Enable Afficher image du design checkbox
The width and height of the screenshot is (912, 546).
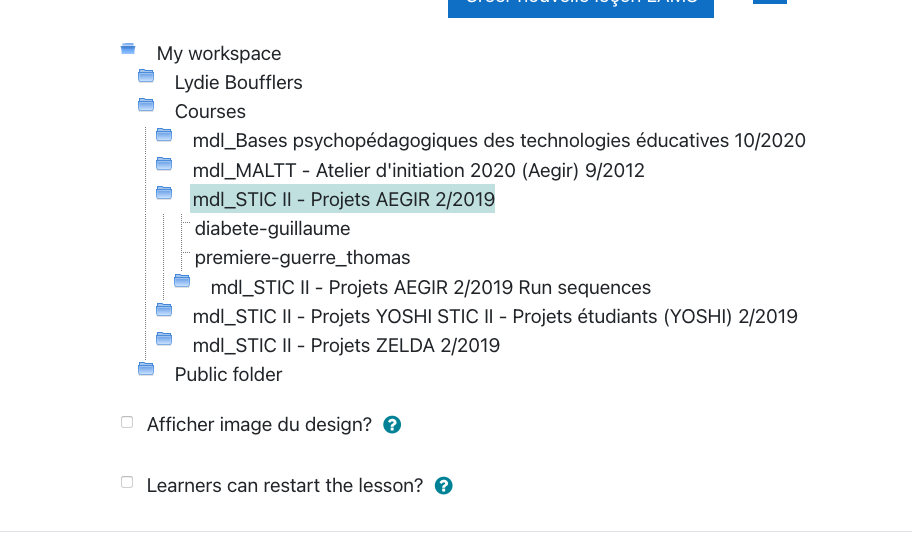pos(127,423)
